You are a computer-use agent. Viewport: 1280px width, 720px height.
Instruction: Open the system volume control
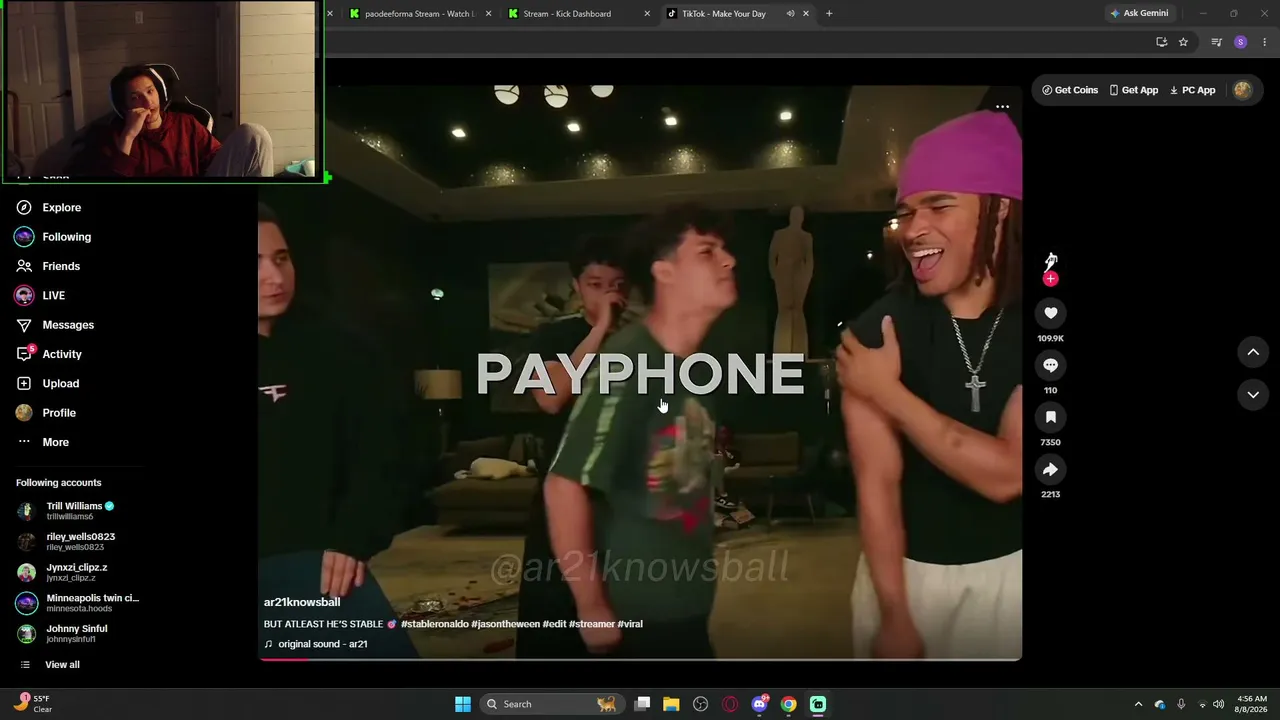point(1218,704)
